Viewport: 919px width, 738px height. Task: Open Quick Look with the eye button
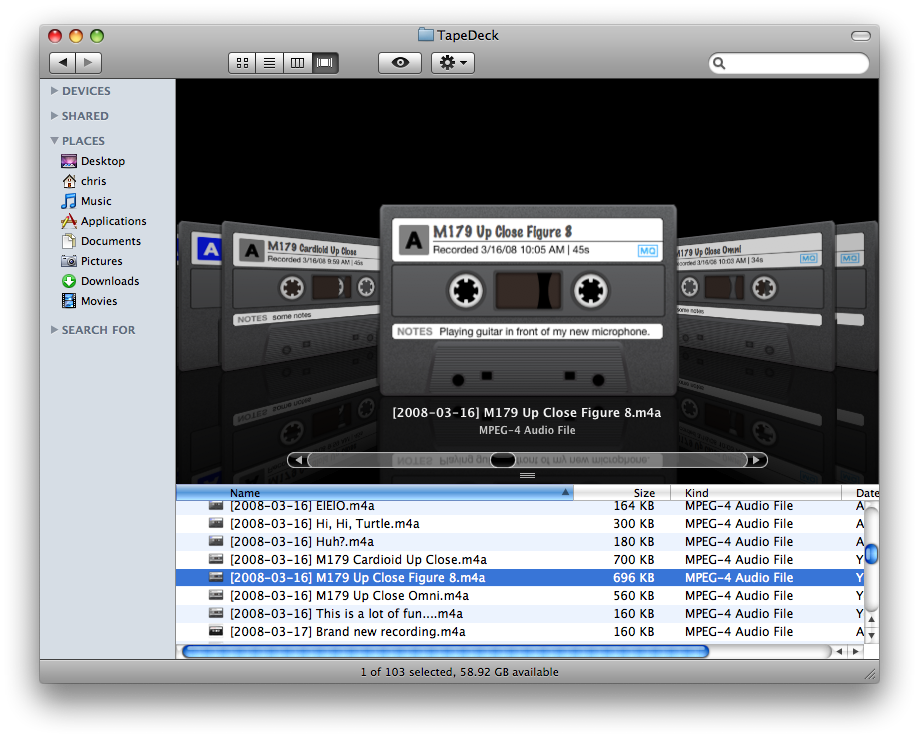click(x=400, y=63)
